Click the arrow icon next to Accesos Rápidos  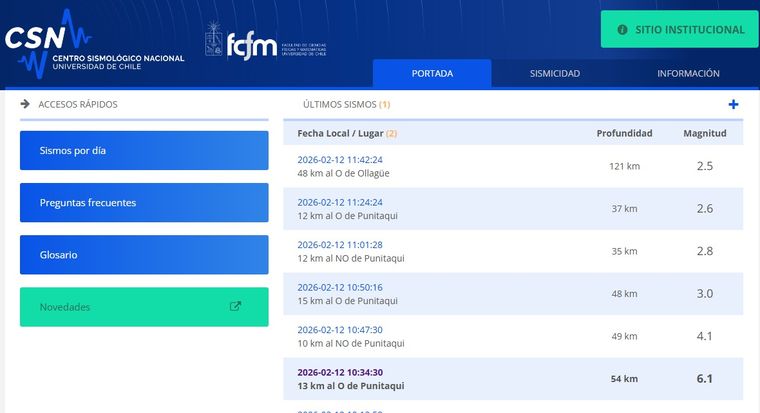(x=25, y=103)
